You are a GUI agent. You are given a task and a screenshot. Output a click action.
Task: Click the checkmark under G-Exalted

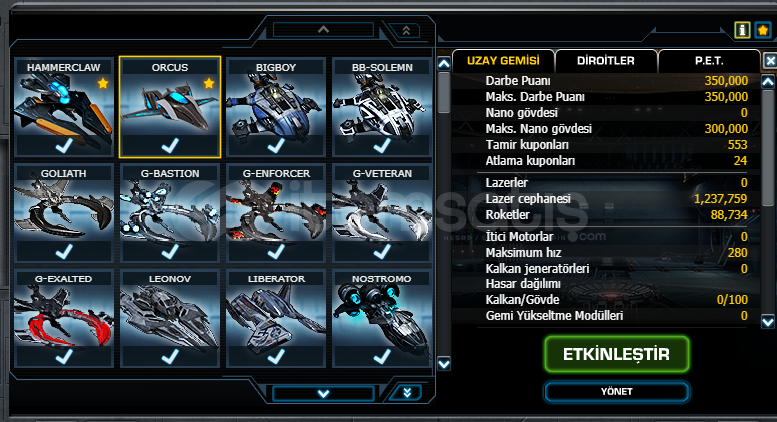pos(64,357)
